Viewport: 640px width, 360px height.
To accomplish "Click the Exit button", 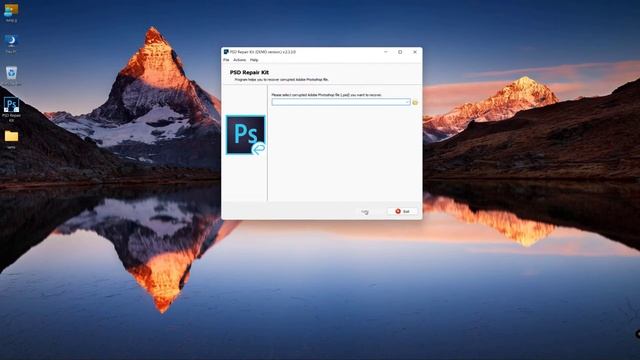I will pos(402,211).
